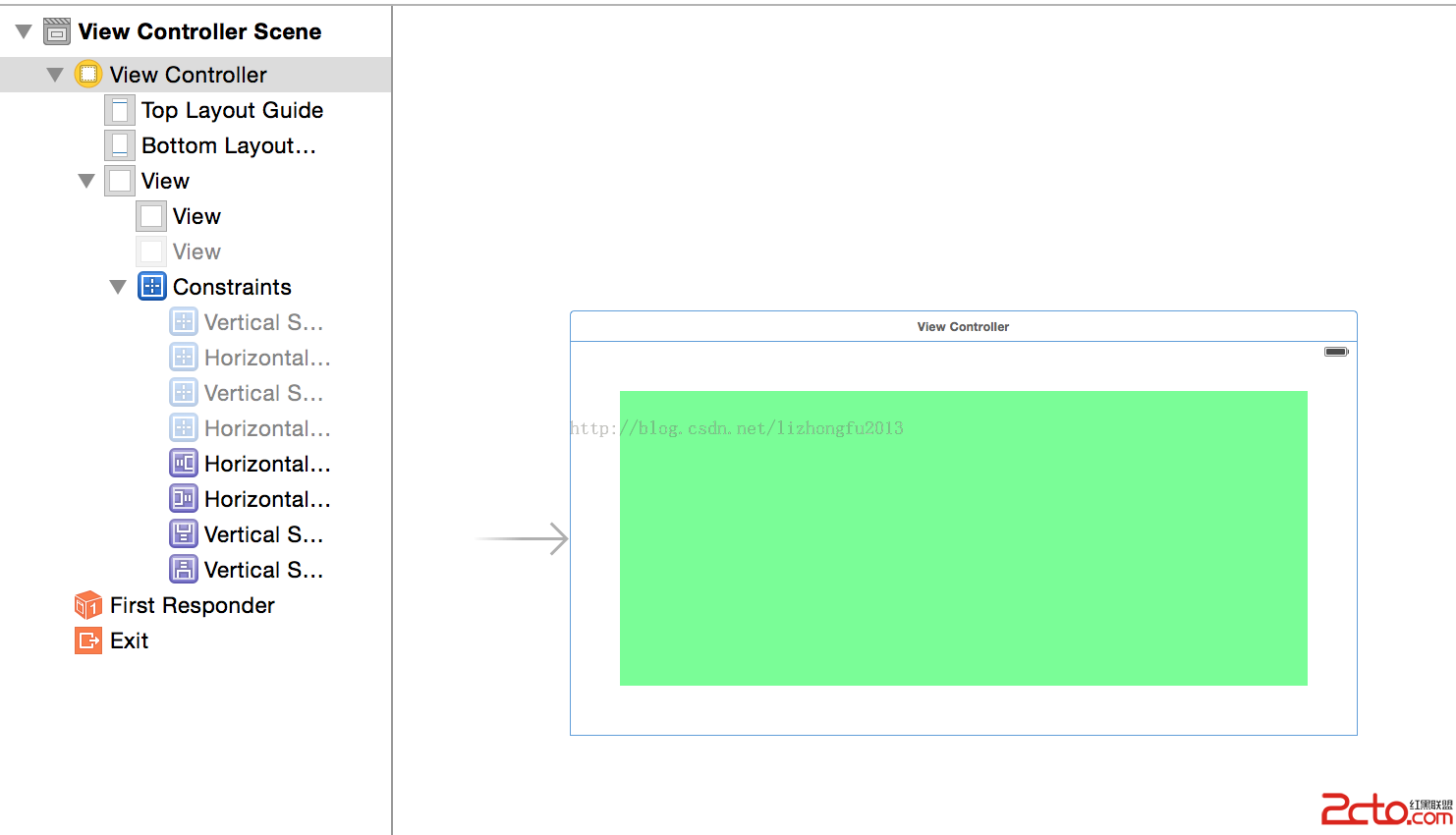Click the dimmed Horizontal… icon between the two dimmed Vertical rows
The width and height of the screenshot is (1456, 835).
pyautogui.click(x=184, y=357)
